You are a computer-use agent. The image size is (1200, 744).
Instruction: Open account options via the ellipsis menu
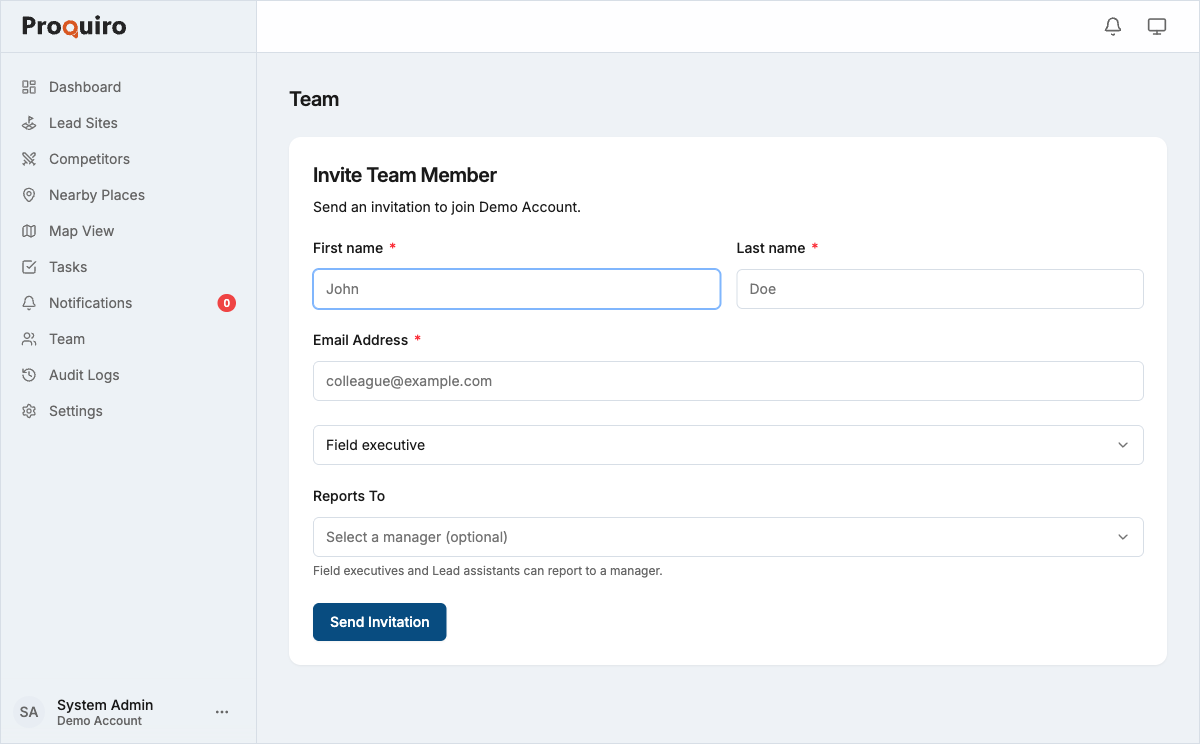tap(222, 711)
